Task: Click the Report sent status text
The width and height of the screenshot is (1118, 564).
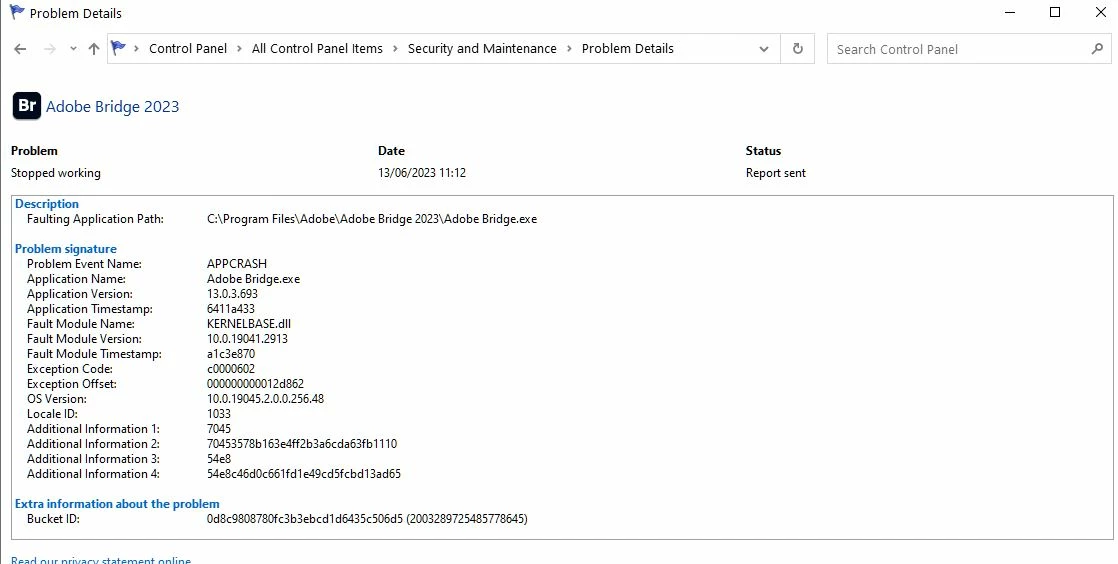Action: click(x=776, y=173)
